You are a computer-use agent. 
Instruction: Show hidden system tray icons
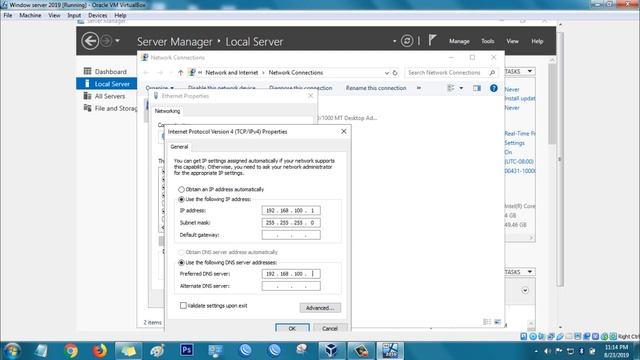click(536, 351)
